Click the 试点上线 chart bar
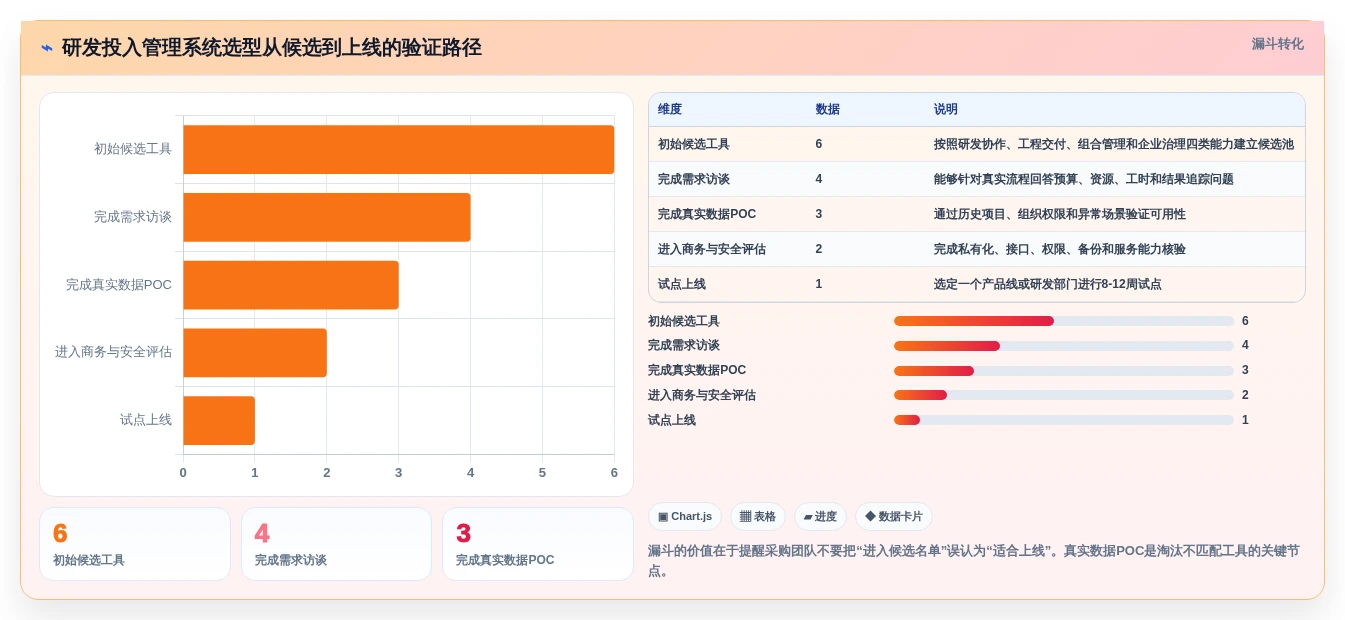1345x620 pixels. [219, 420]
